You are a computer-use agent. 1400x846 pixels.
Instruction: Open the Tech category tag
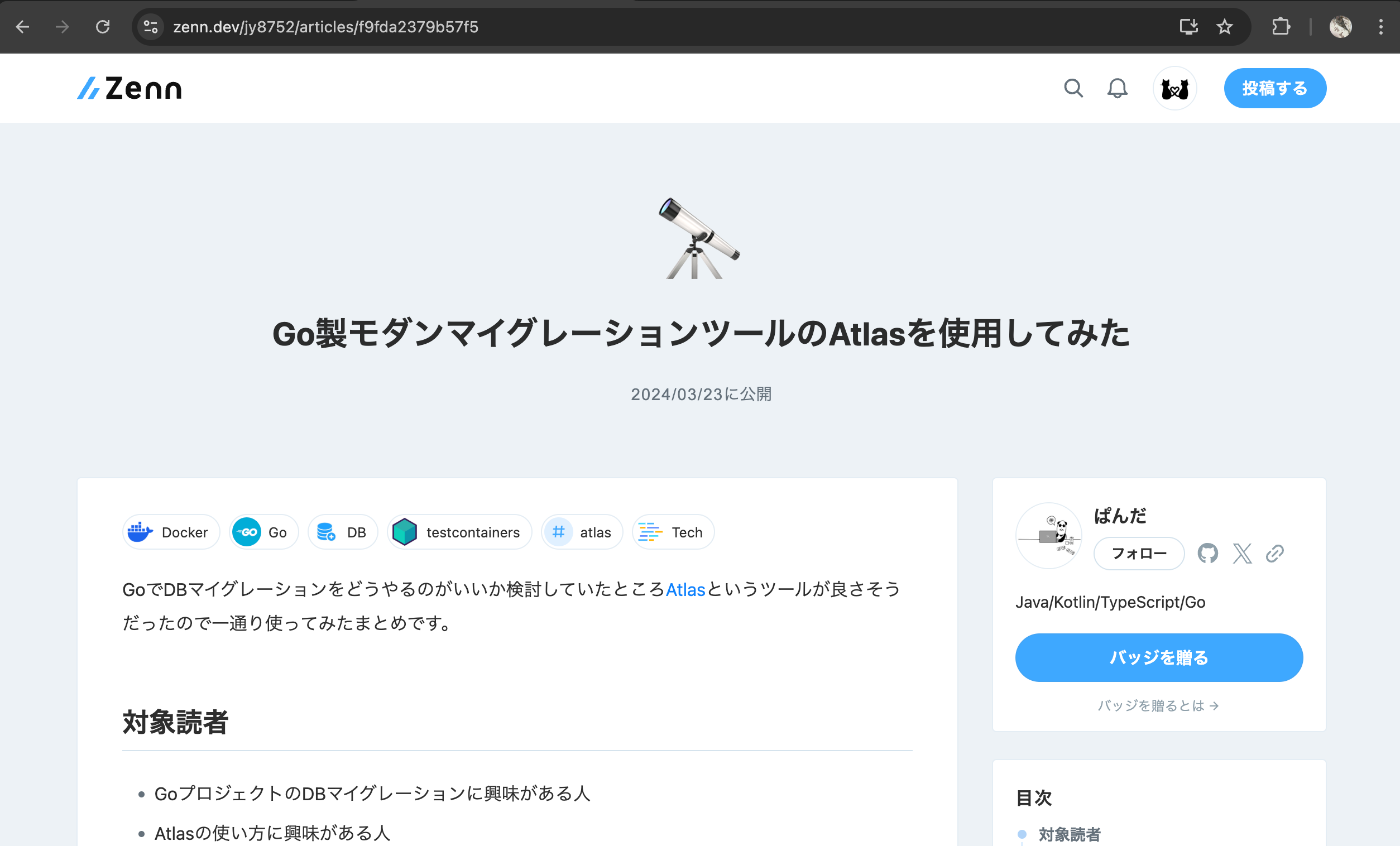(x=673, y=532)
